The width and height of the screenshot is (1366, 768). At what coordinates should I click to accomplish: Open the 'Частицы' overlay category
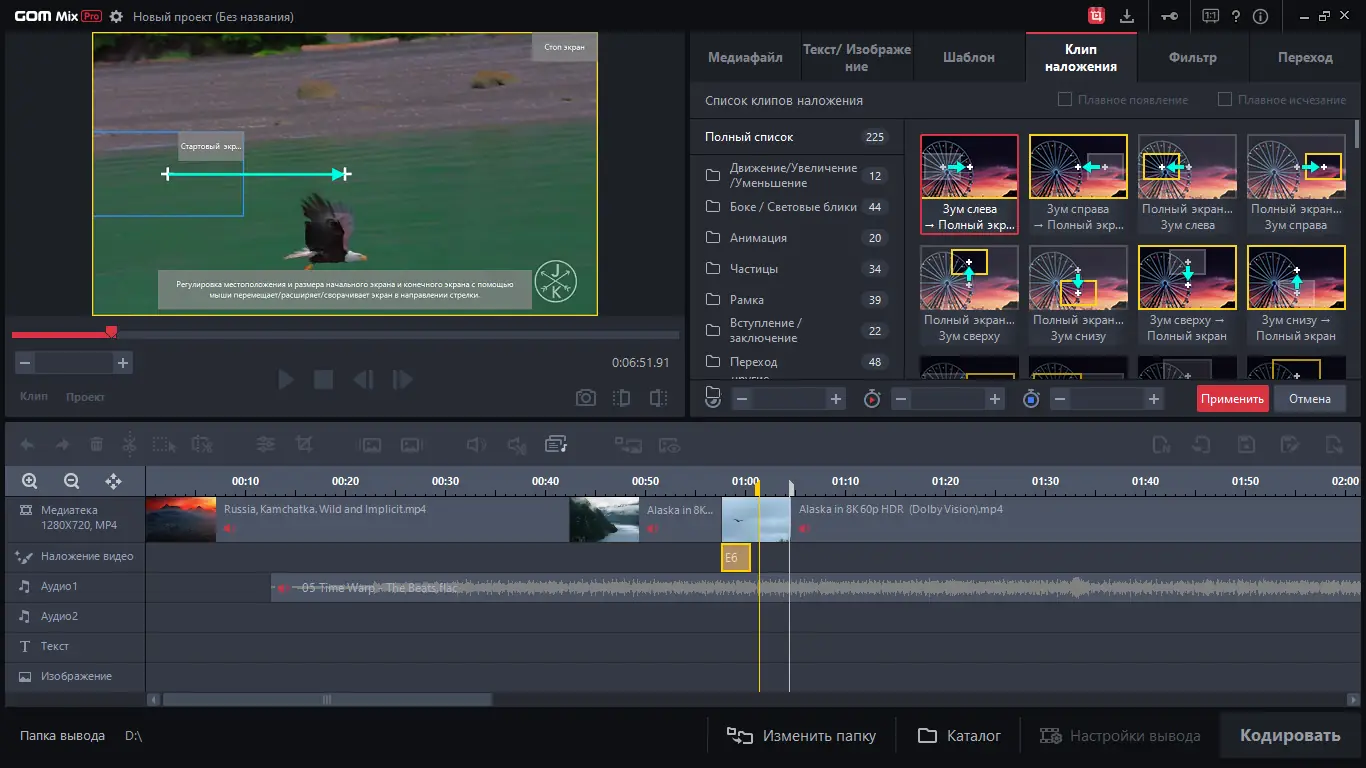tap(753, 269)
